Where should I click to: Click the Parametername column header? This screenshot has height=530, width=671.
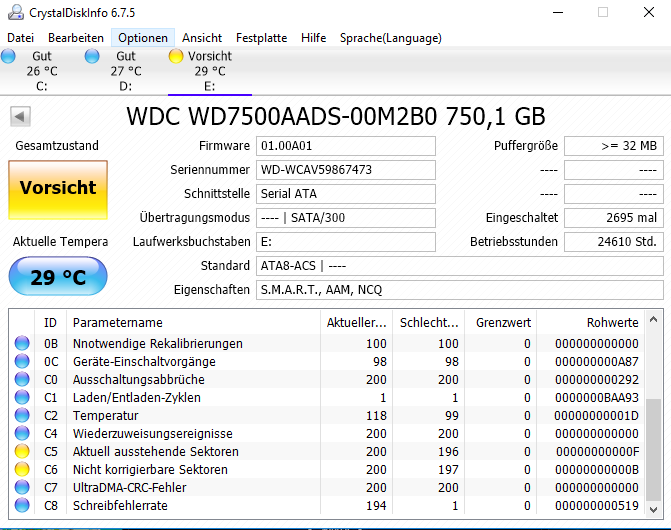point(193,322)
